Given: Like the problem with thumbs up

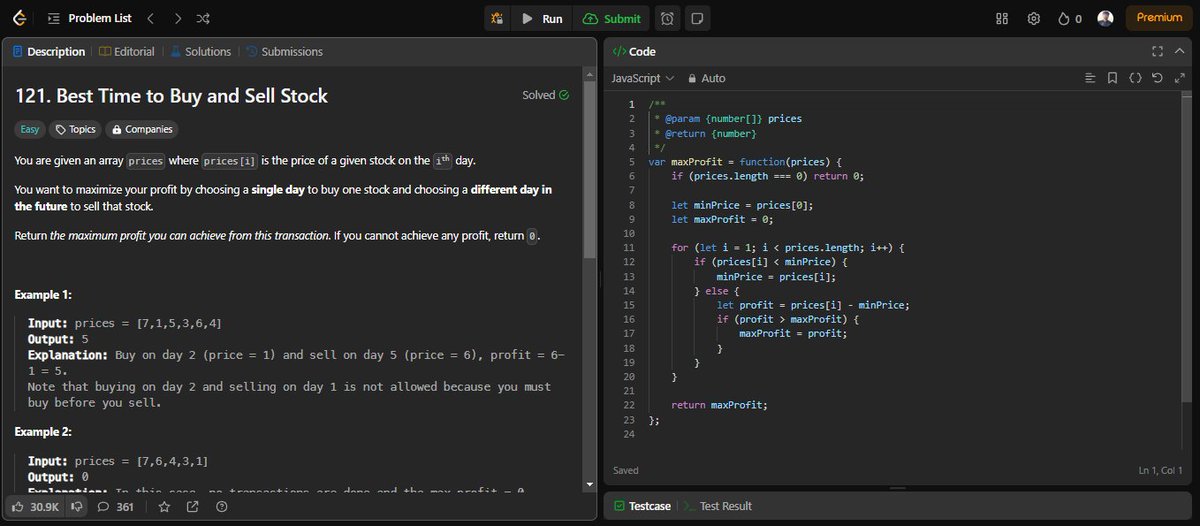Looking at the screenshot, I should point(37,507).
